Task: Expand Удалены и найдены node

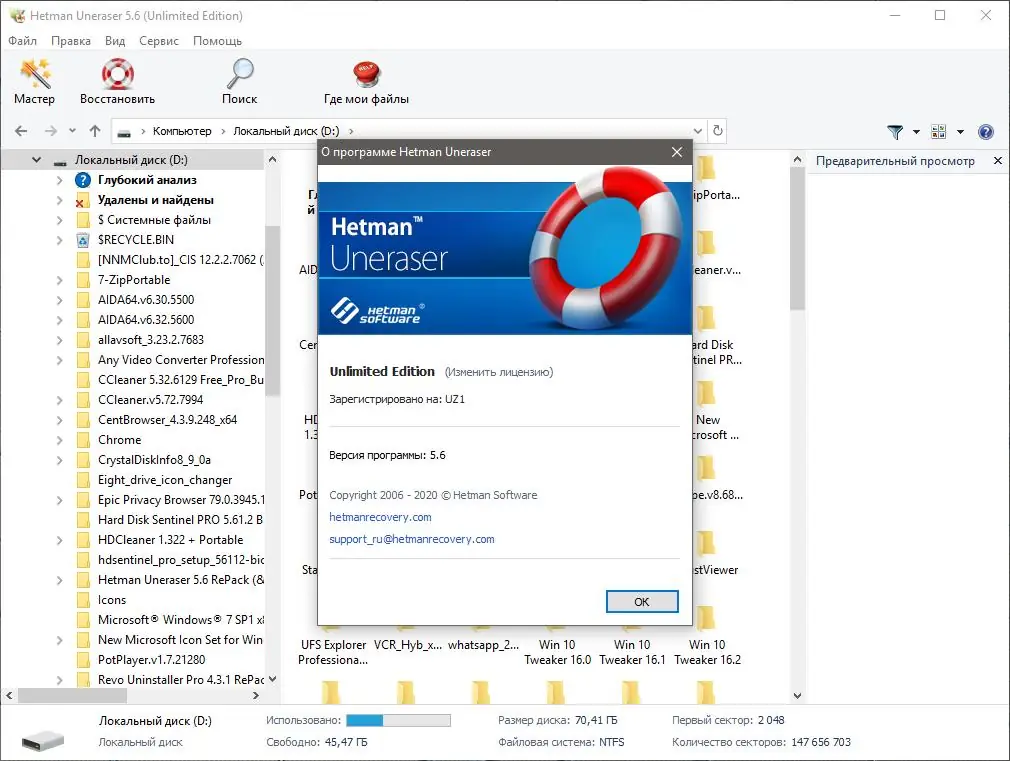Action: [59, 200]
